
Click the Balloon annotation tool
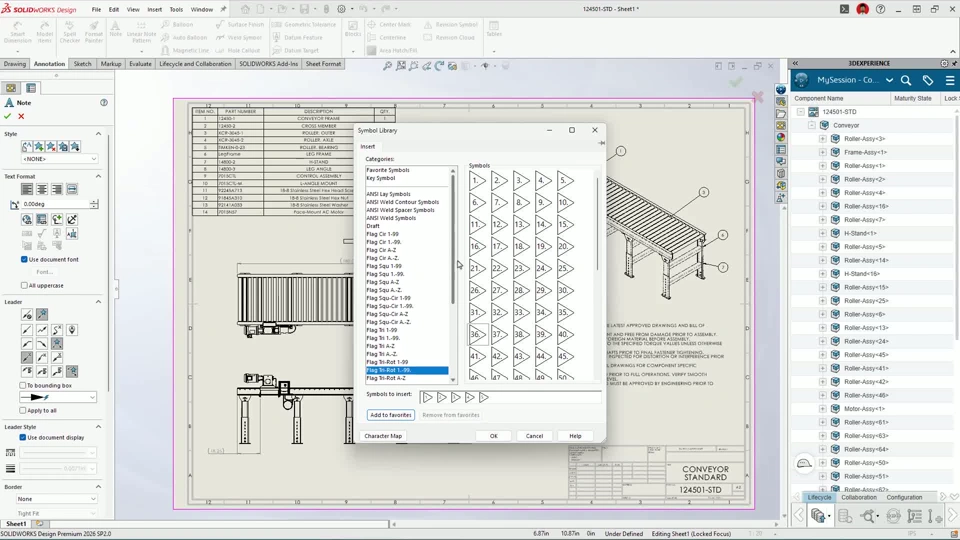click(177, 24)
